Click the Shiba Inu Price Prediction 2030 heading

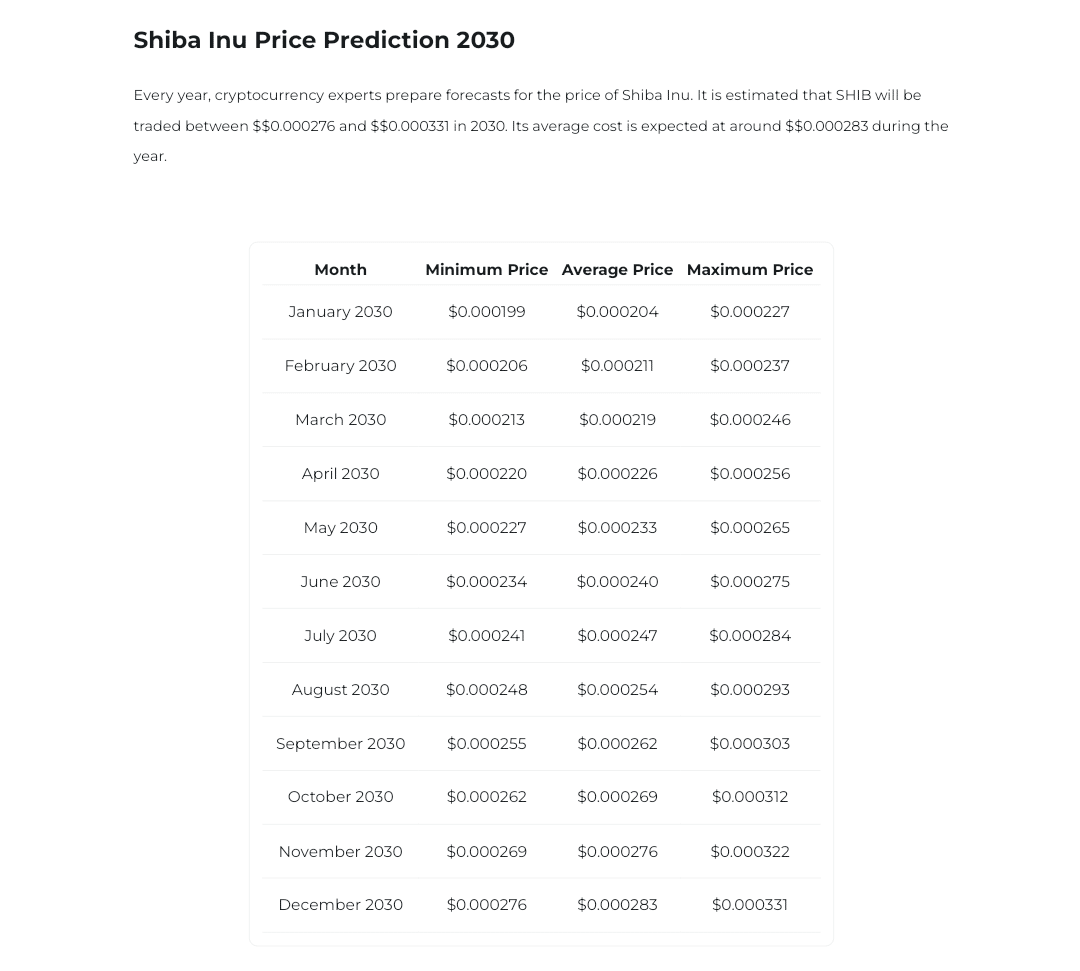[324, 40]
